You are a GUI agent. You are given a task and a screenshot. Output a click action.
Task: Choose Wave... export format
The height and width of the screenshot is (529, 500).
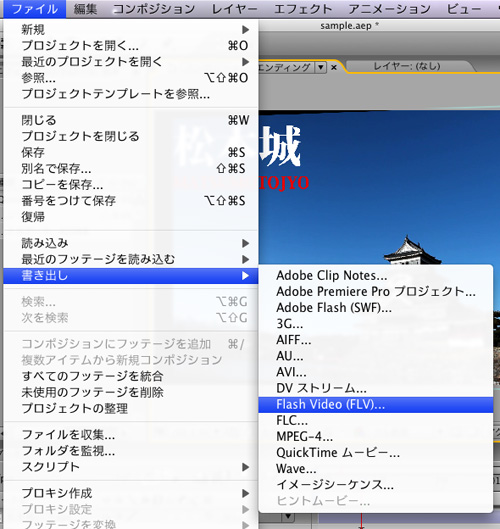[376, 469]
